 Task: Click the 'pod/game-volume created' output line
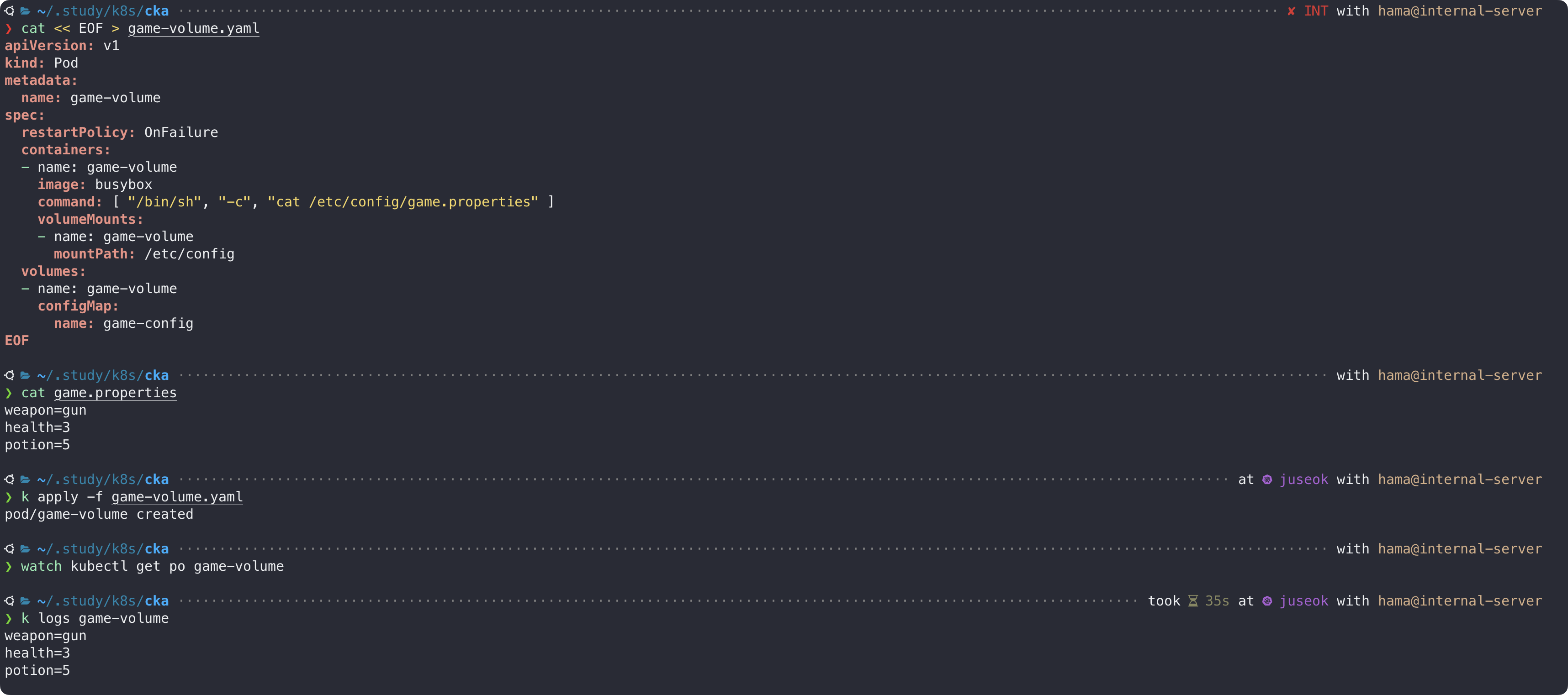point(99,514)
